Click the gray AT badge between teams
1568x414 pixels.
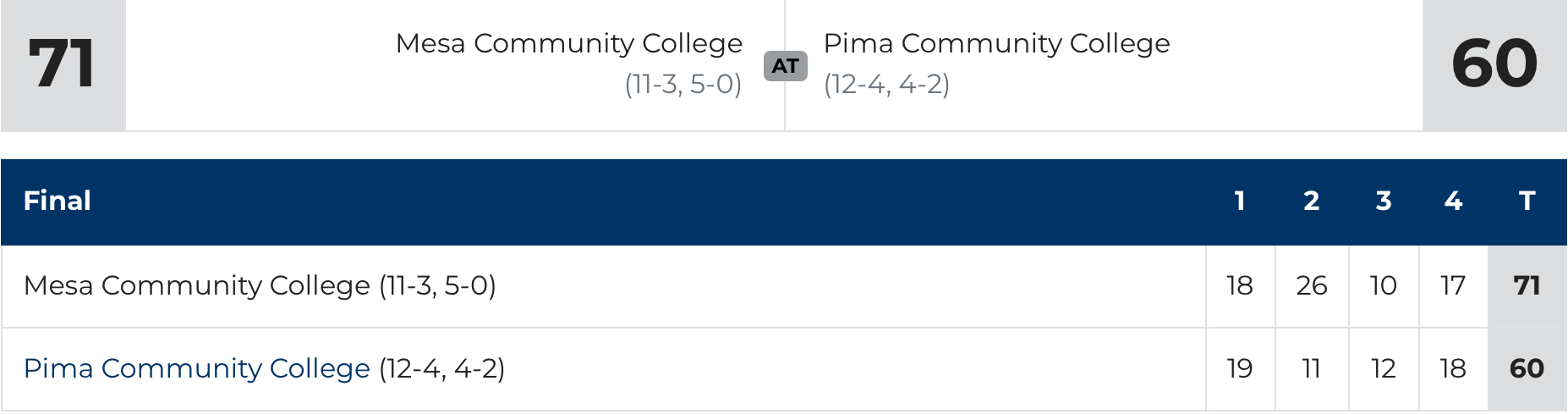point(785,65)
